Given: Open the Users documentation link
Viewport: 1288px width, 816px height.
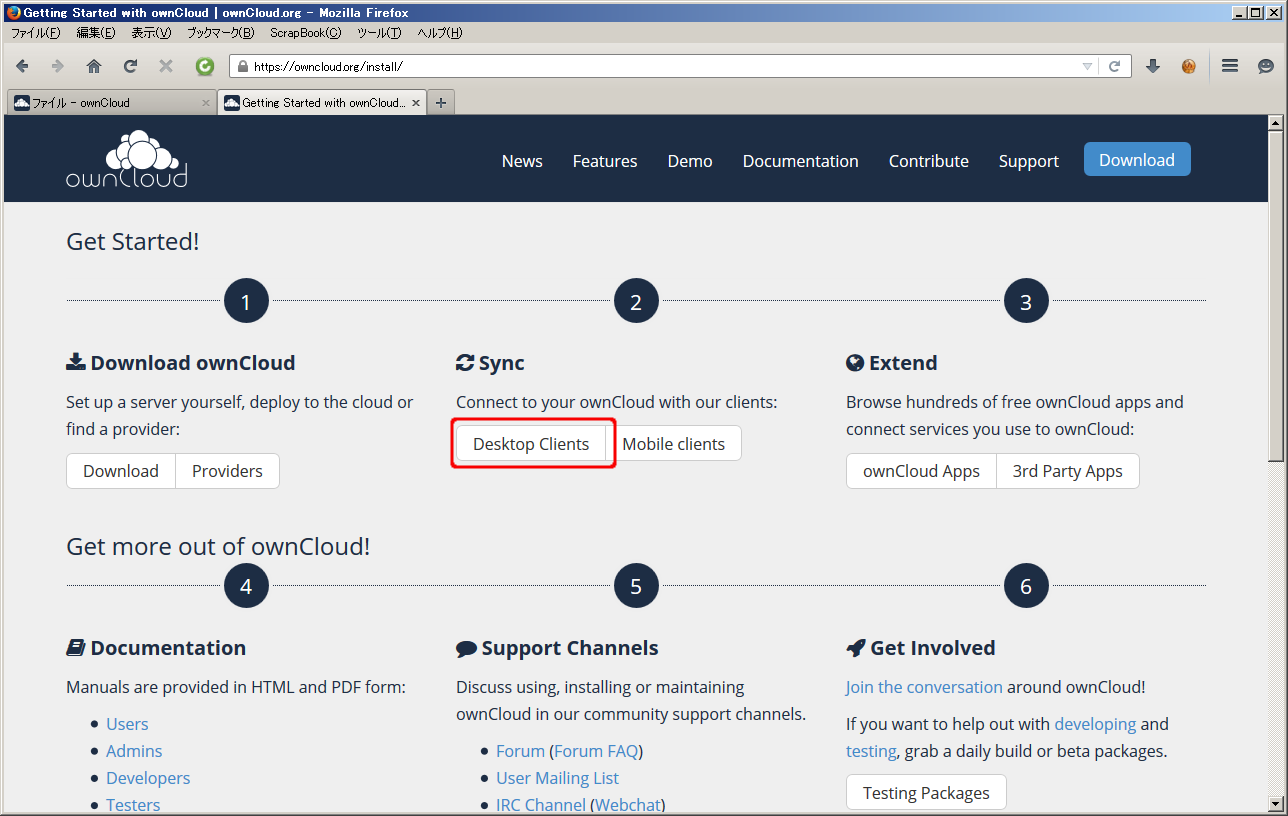Looking at the screenshot, I should [x=127, y=724].
